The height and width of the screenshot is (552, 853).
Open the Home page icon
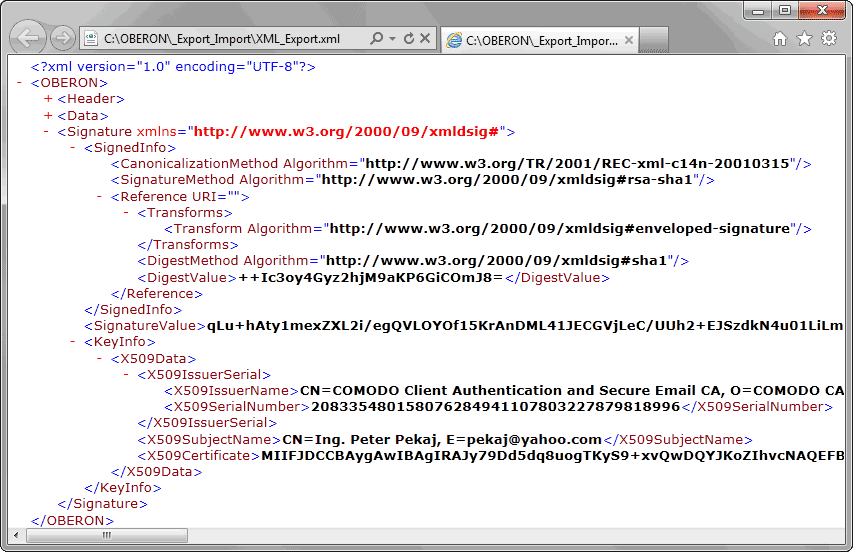[x=780, y=39]
